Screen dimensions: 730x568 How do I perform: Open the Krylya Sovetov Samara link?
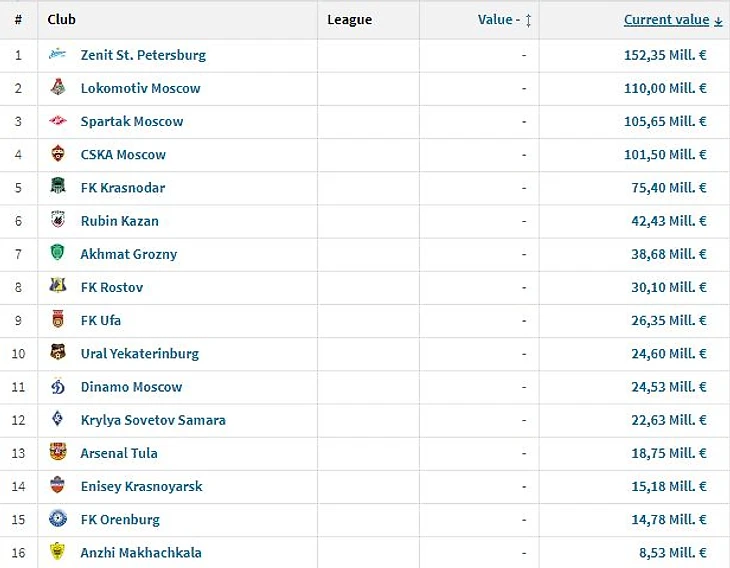pyautogui.click(x=153, y=419)
